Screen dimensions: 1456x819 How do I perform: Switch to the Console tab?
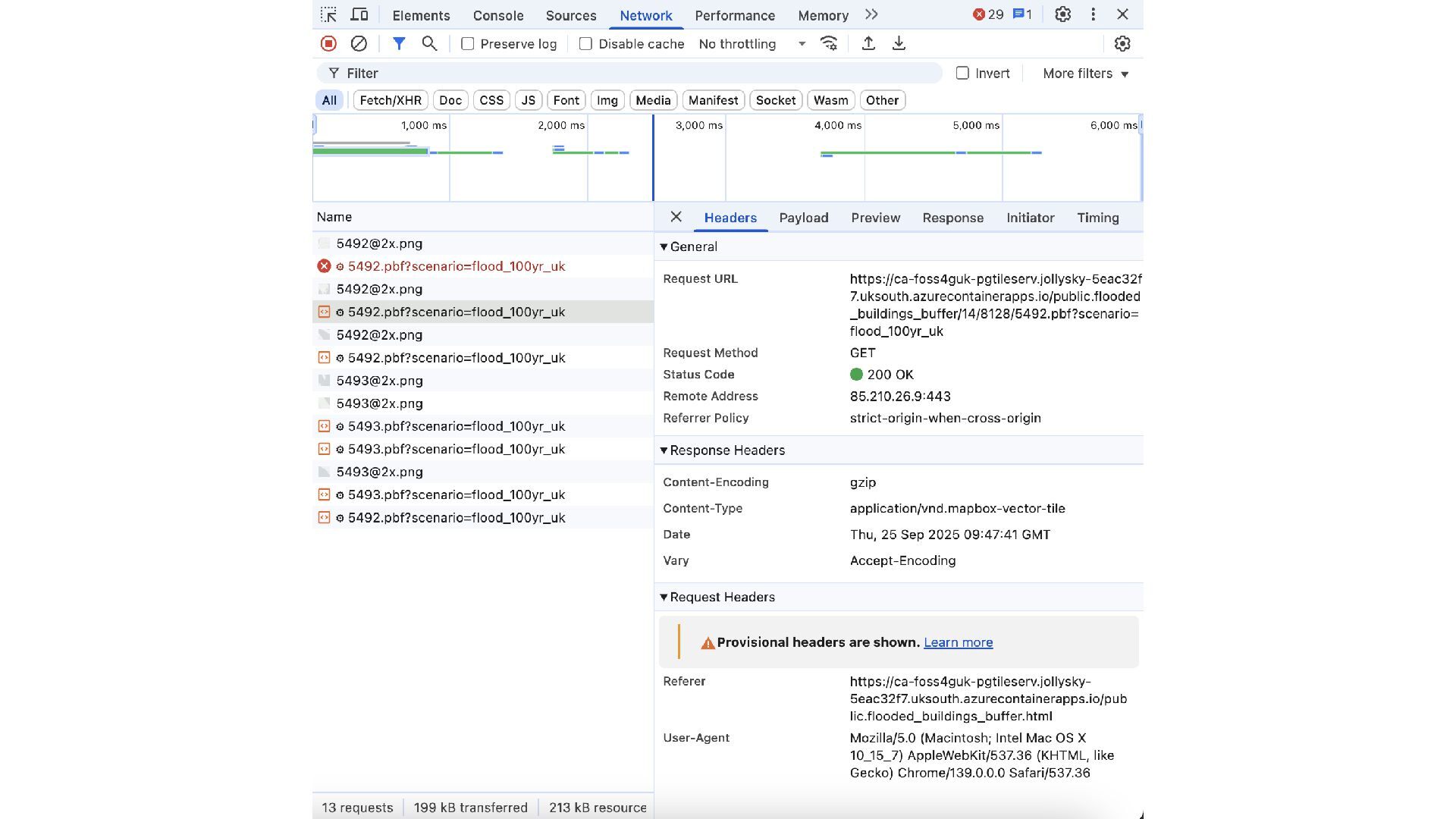click(497, 16)
